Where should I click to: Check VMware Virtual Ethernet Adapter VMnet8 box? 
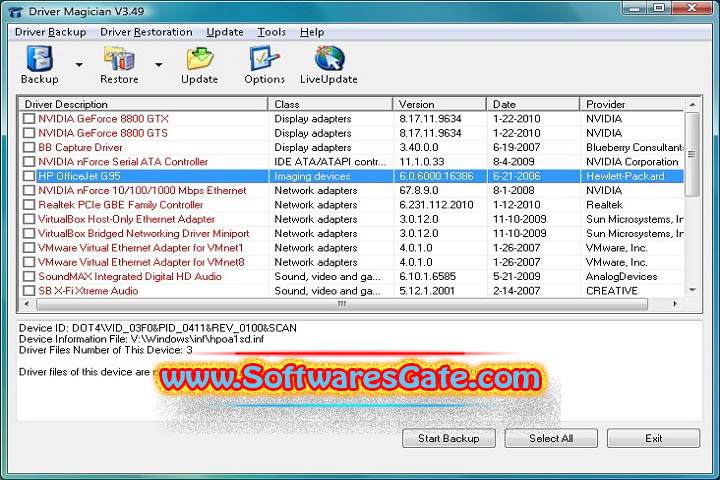pyautogui.click(x=29, y=262)
